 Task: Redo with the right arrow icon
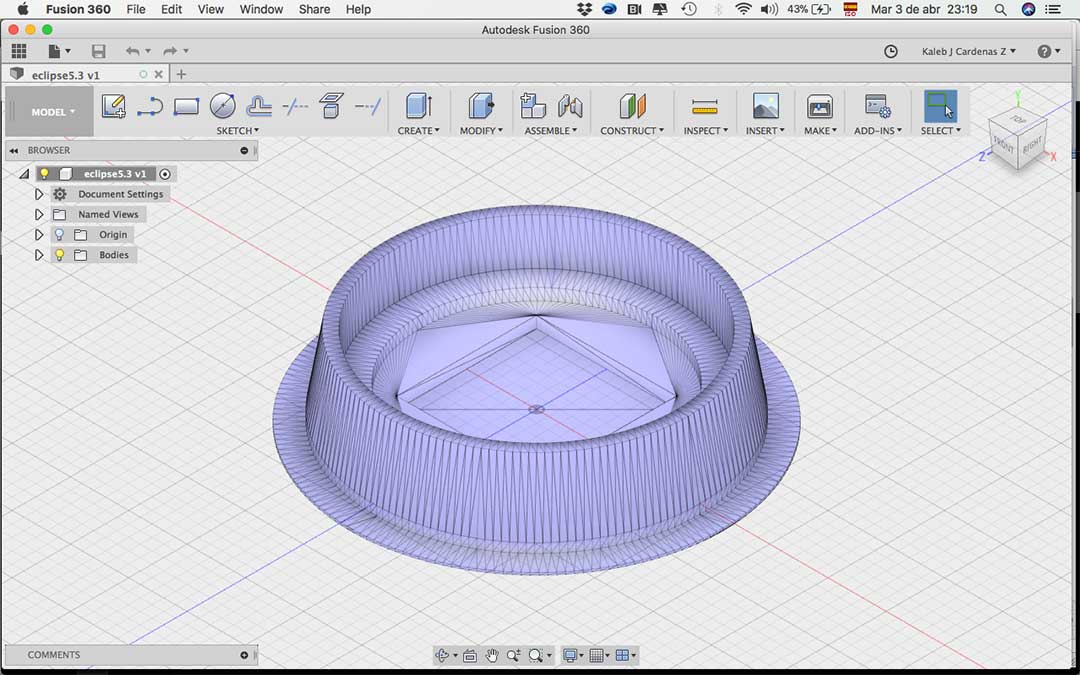point(170,51)
